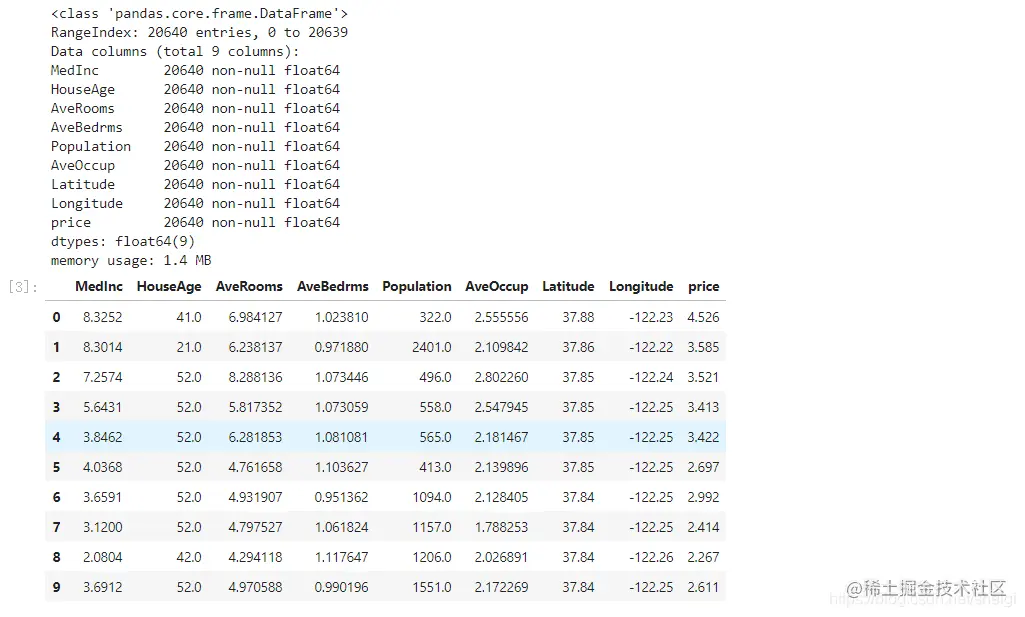Viewport: 1025px width, 617px height.
Task: Click the Latitude cell 37.86
Action: (579, 347)
